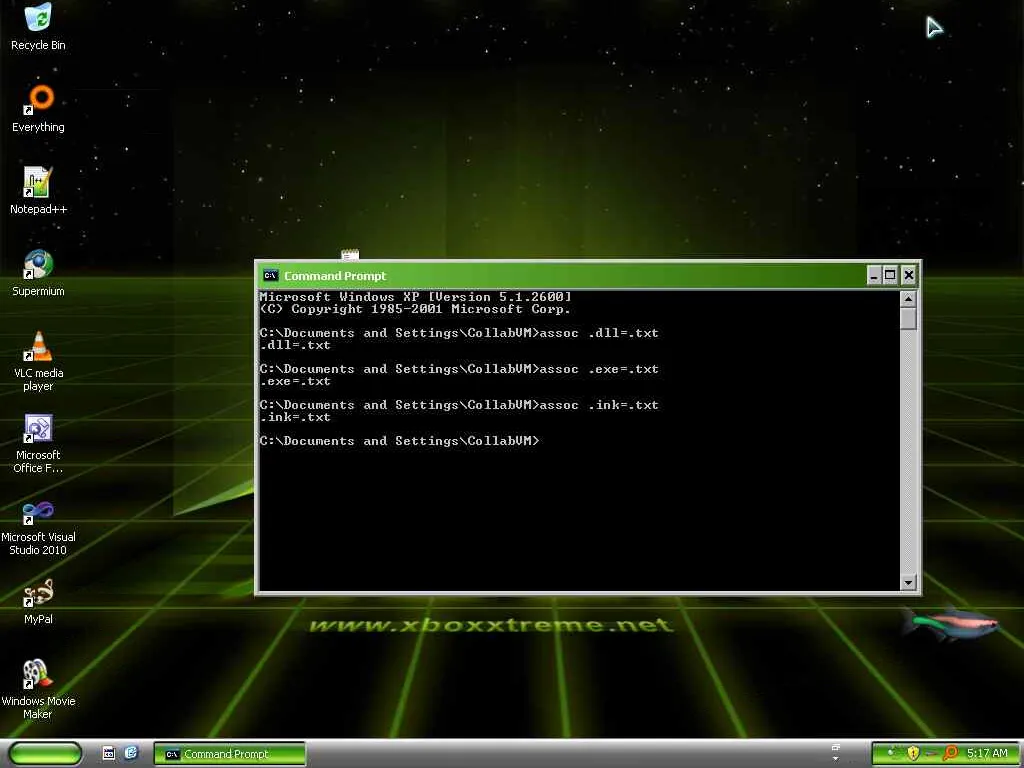Click the "assoc .ink=.txt" command line
This screenshot has width=1024, height=768.
pyautogui.click(x=459, y=405)
